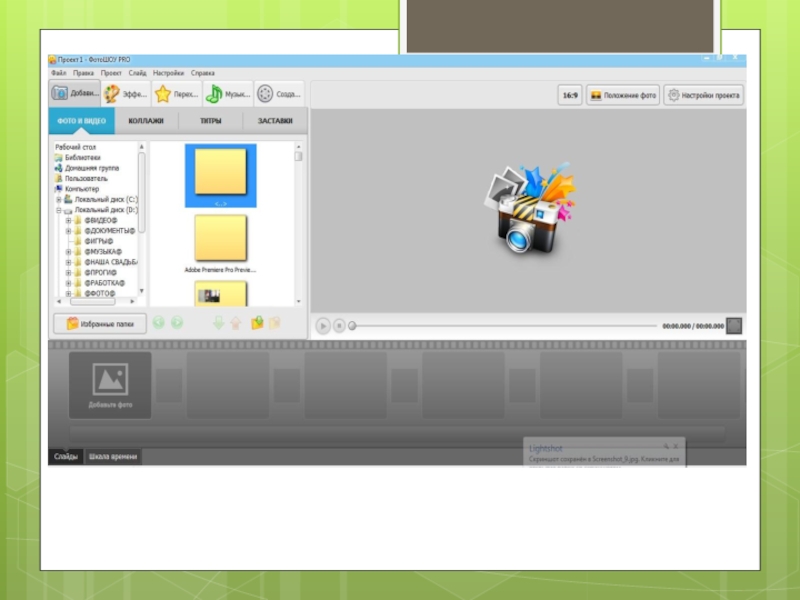Expand the ВИДЕО folder in the tree
800x600 pixels.
click(x=69, y=220)
